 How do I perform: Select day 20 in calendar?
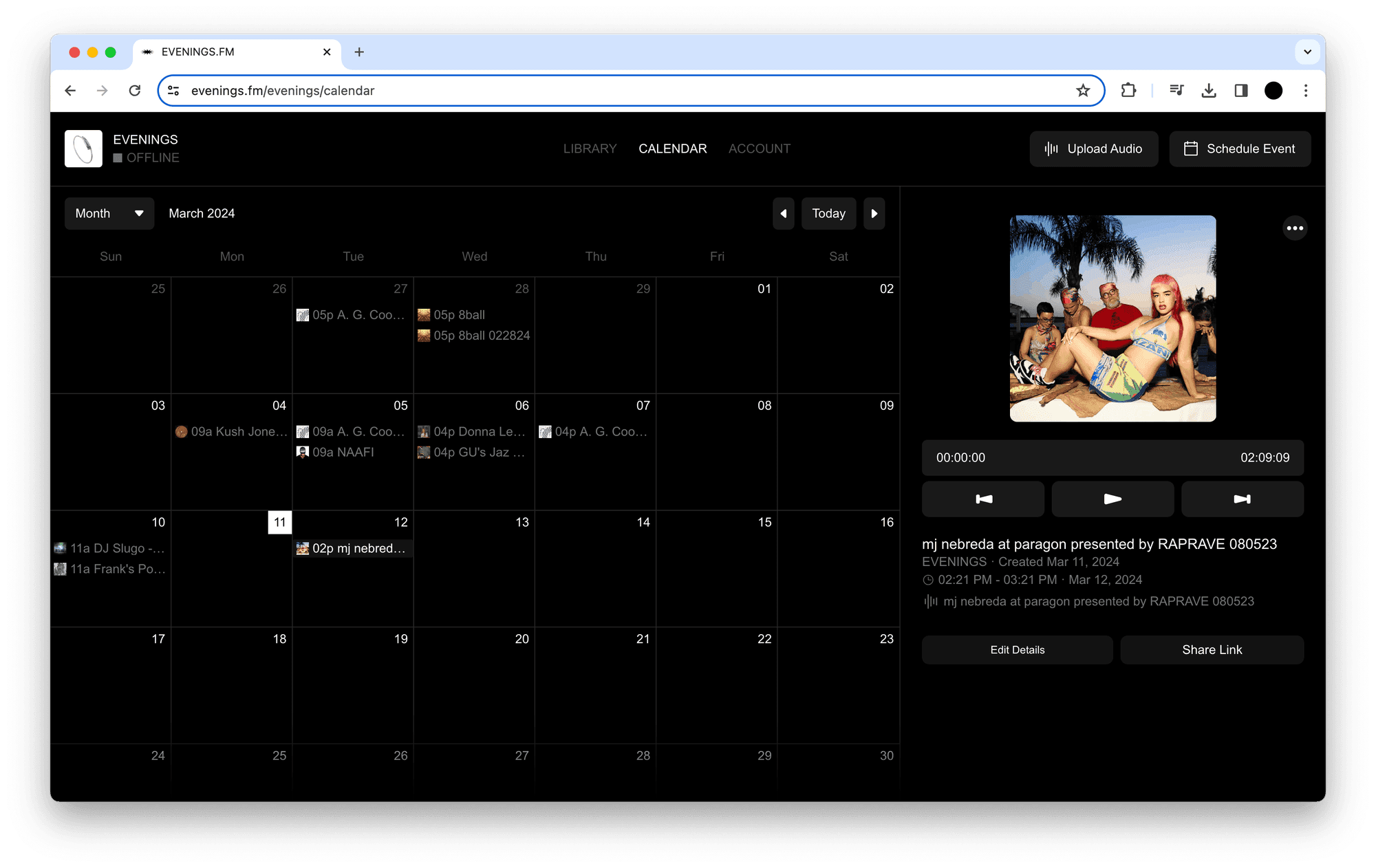522,639
